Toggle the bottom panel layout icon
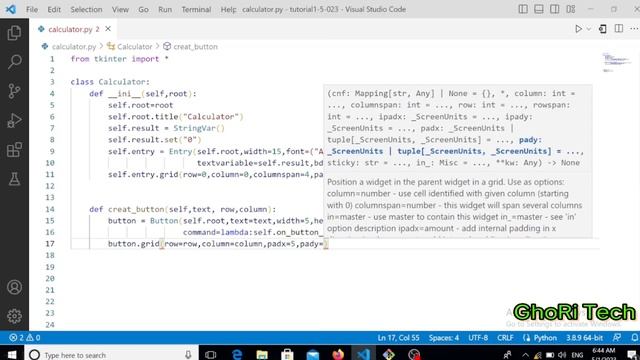640x360 pixels. (539, 9)
